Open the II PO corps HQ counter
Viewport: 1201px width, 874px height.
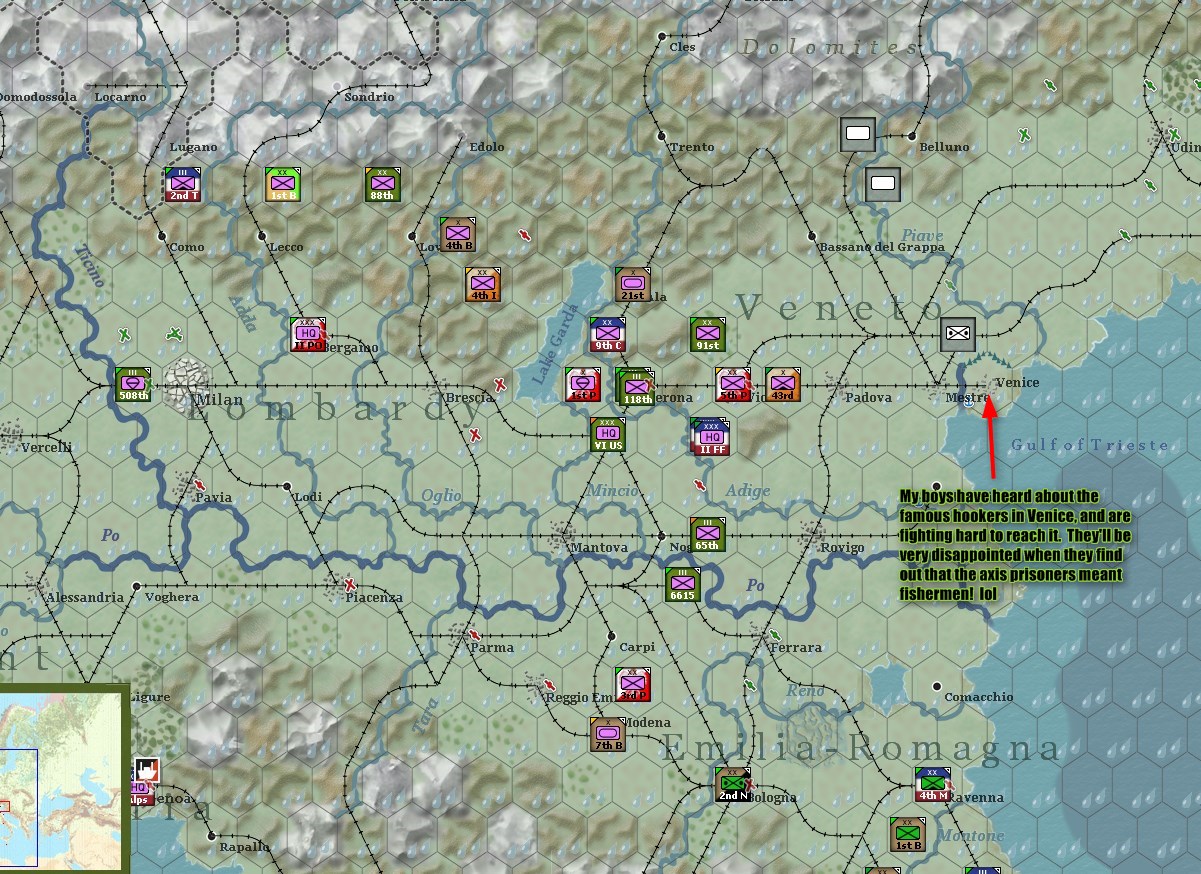click(308, 335)
